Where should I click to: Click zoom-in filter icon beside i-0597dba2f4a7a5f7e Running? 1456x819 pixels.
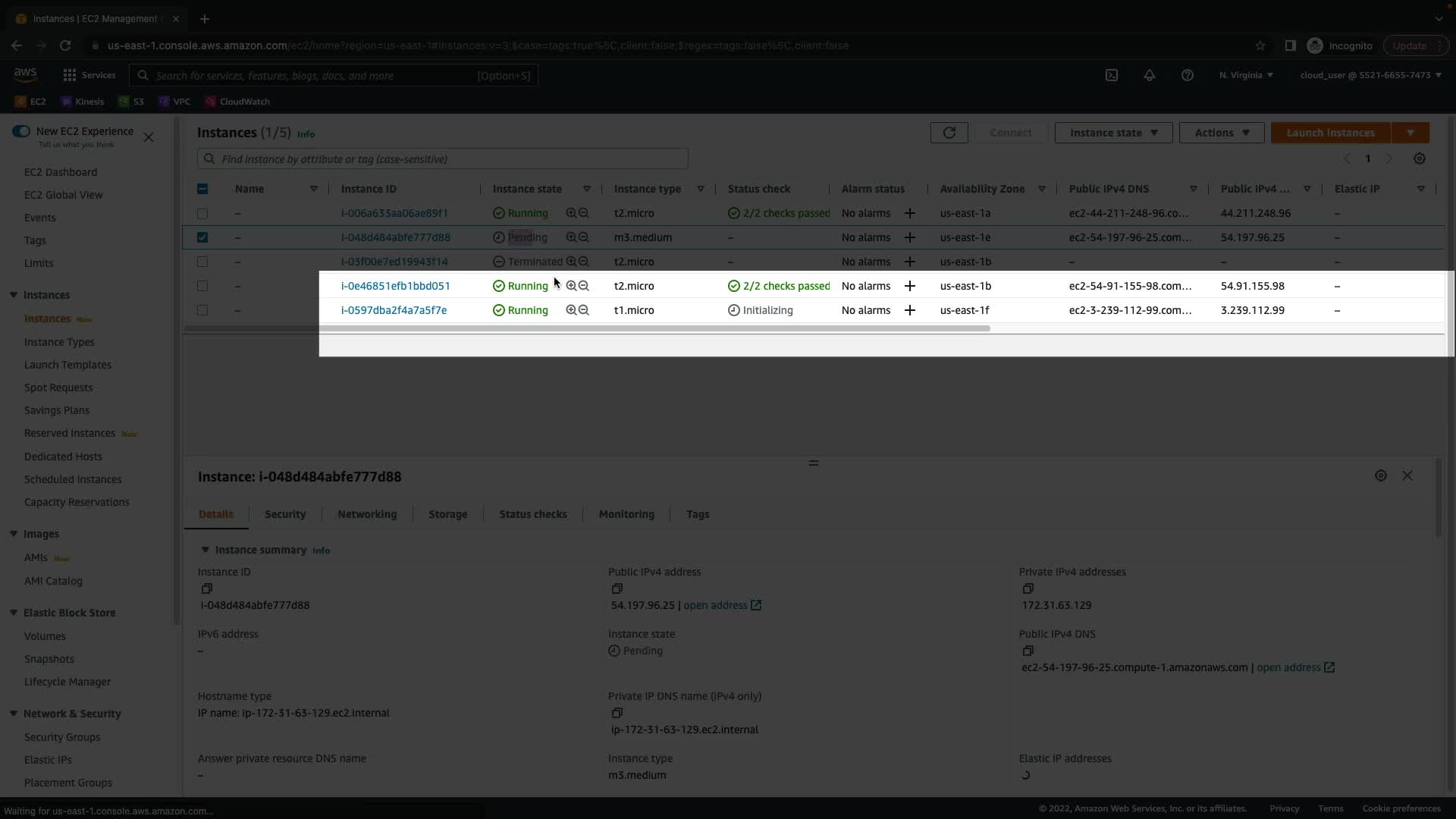pos(571,310)
